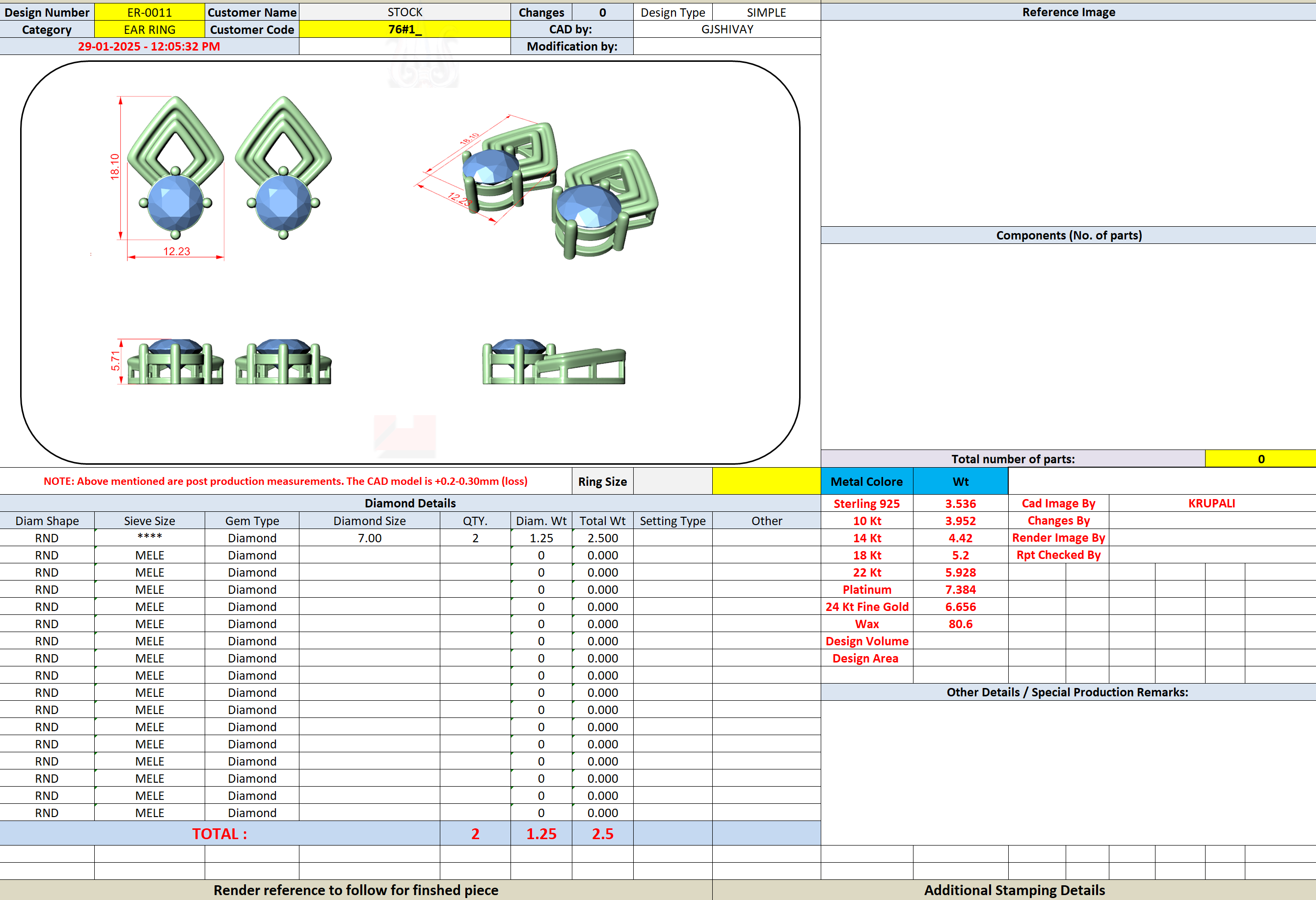Click the 14 Kt weight 4.42
1316x900 pixels.
tap(961, 538)
